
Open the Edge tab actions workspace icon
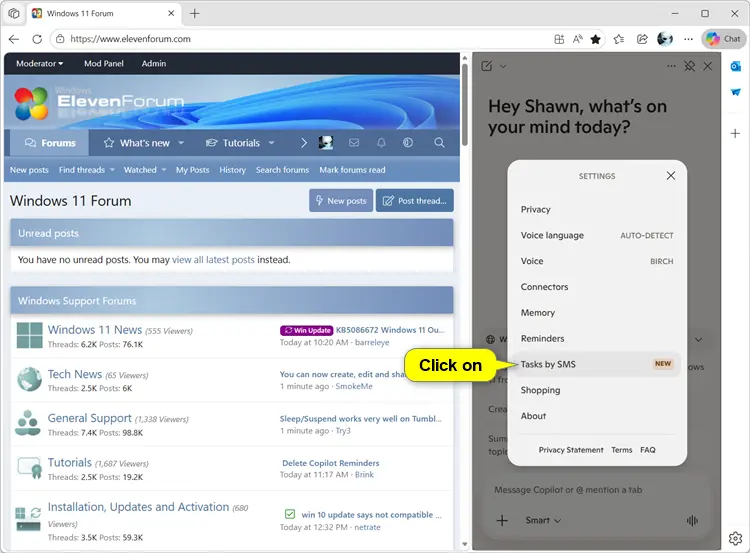pyautogui.click(x=14, y=13)
